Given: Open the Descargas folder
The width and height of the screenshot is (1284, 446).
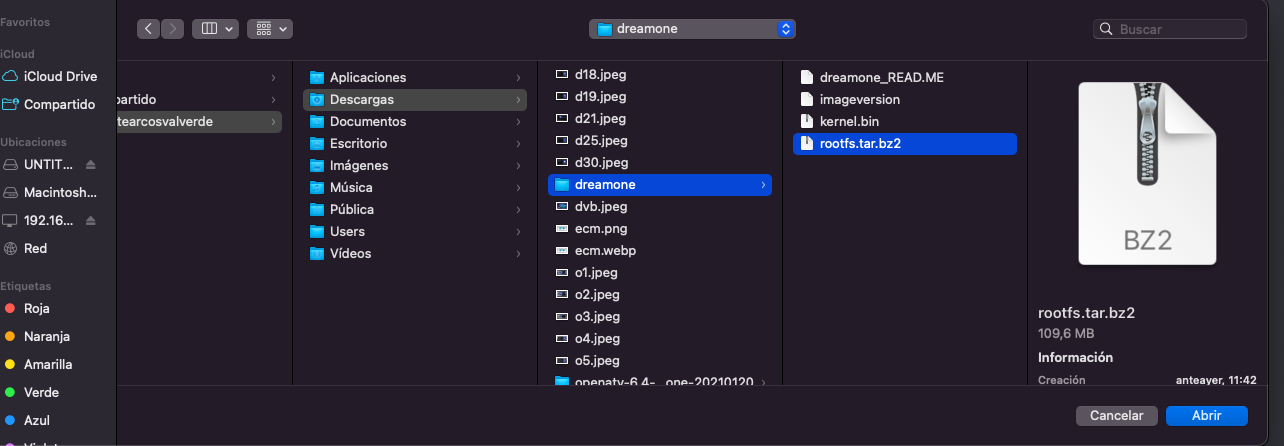Looking at the screenshot, I should coord(362,99).
